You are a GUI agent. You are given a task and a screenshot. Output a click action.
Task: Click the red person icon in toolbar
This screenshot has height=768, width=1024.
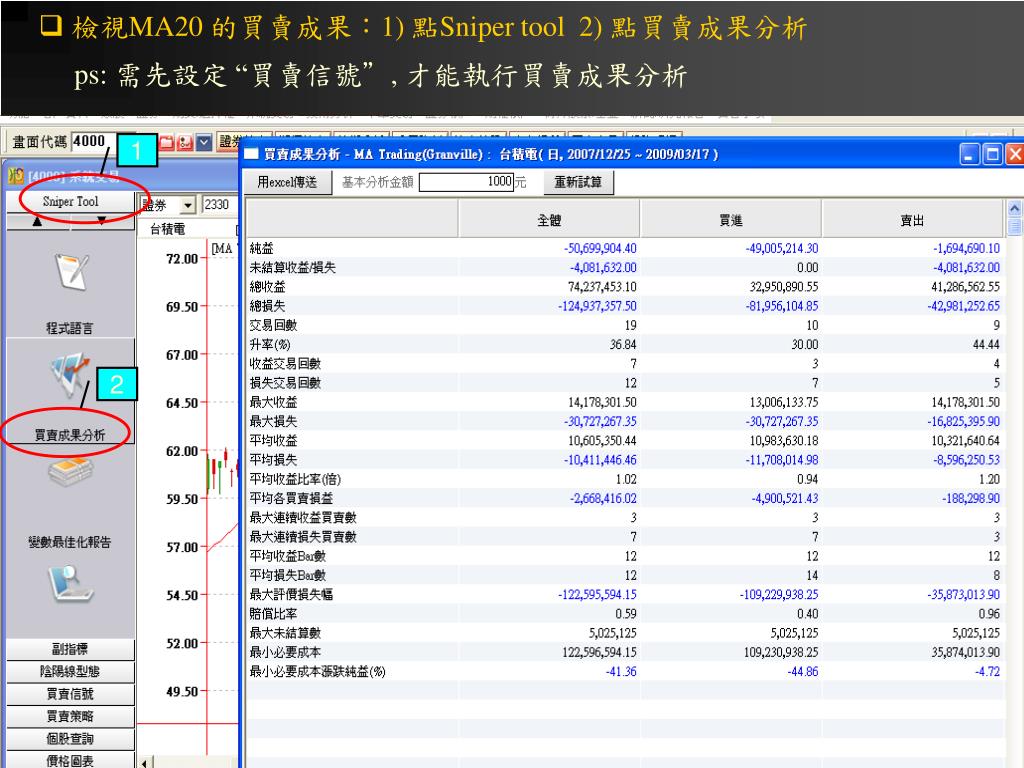[185, 142]
